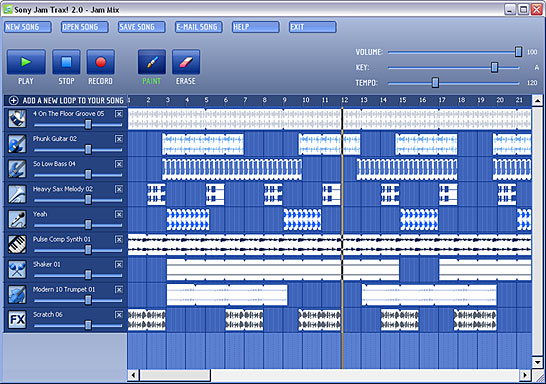Click the vertical scrollbar up arrow
This screenshot has height=384, width=546.
point(537,101)
